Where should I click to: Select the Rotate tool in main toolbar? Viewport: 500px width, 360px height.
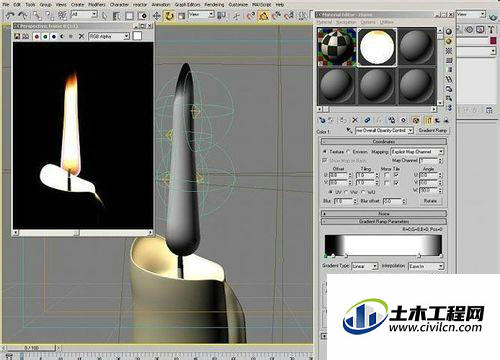coord(169,15)
